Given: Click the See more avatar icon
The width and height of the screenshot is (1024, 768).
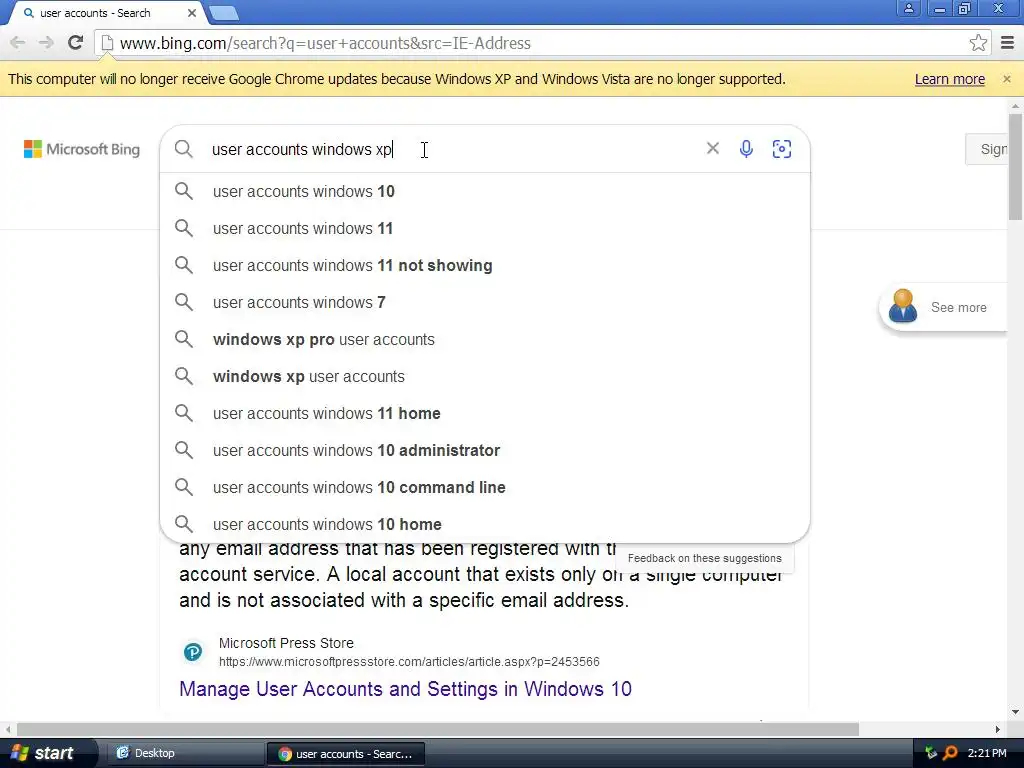Looking at the screenshot, I should point(903,306).
